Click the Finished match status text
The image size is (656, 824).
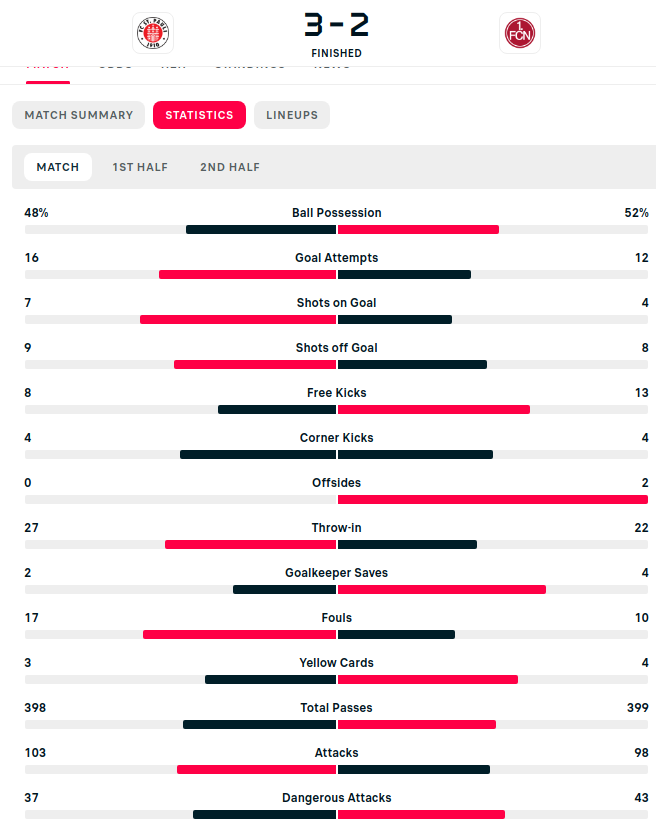[336, 53]
